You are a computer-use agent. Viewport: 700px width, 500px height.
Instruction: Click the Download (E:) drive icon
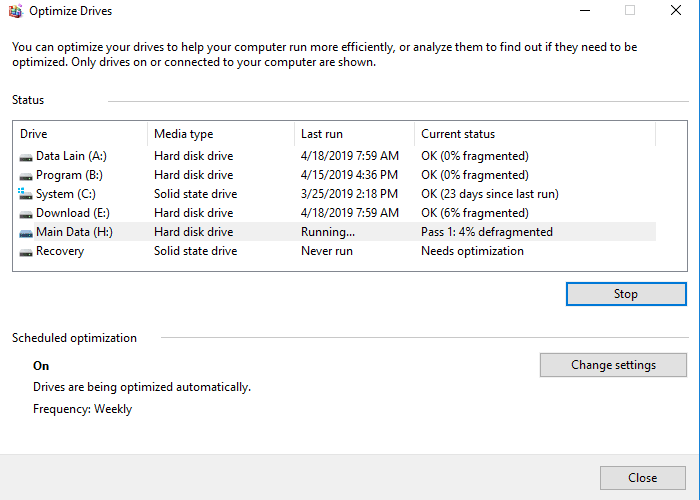point(26,214)
